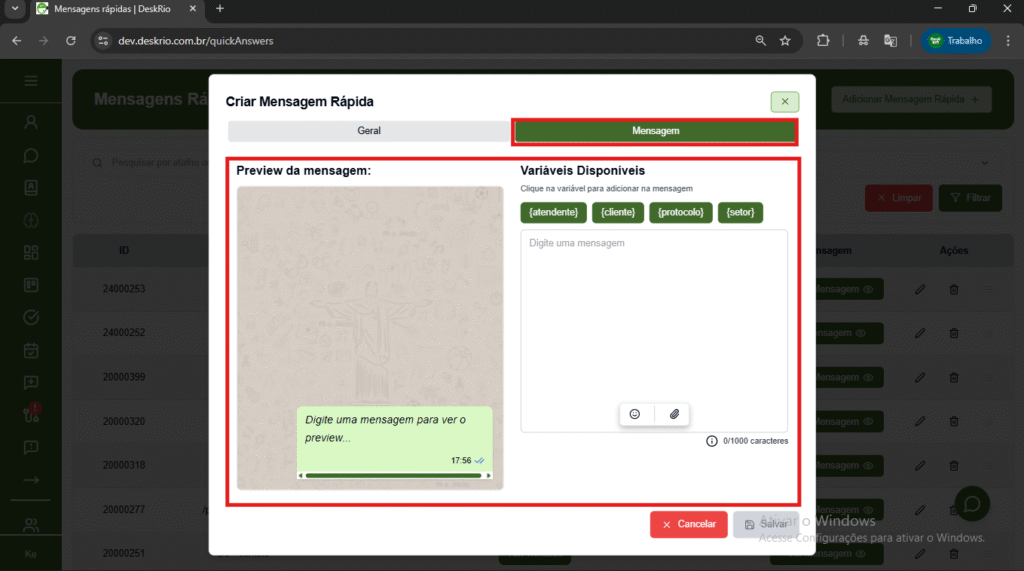This screenshot has height=571, width=1024.
Task: Open the Trabalho profile menu
Action: [x=955, y=41]
